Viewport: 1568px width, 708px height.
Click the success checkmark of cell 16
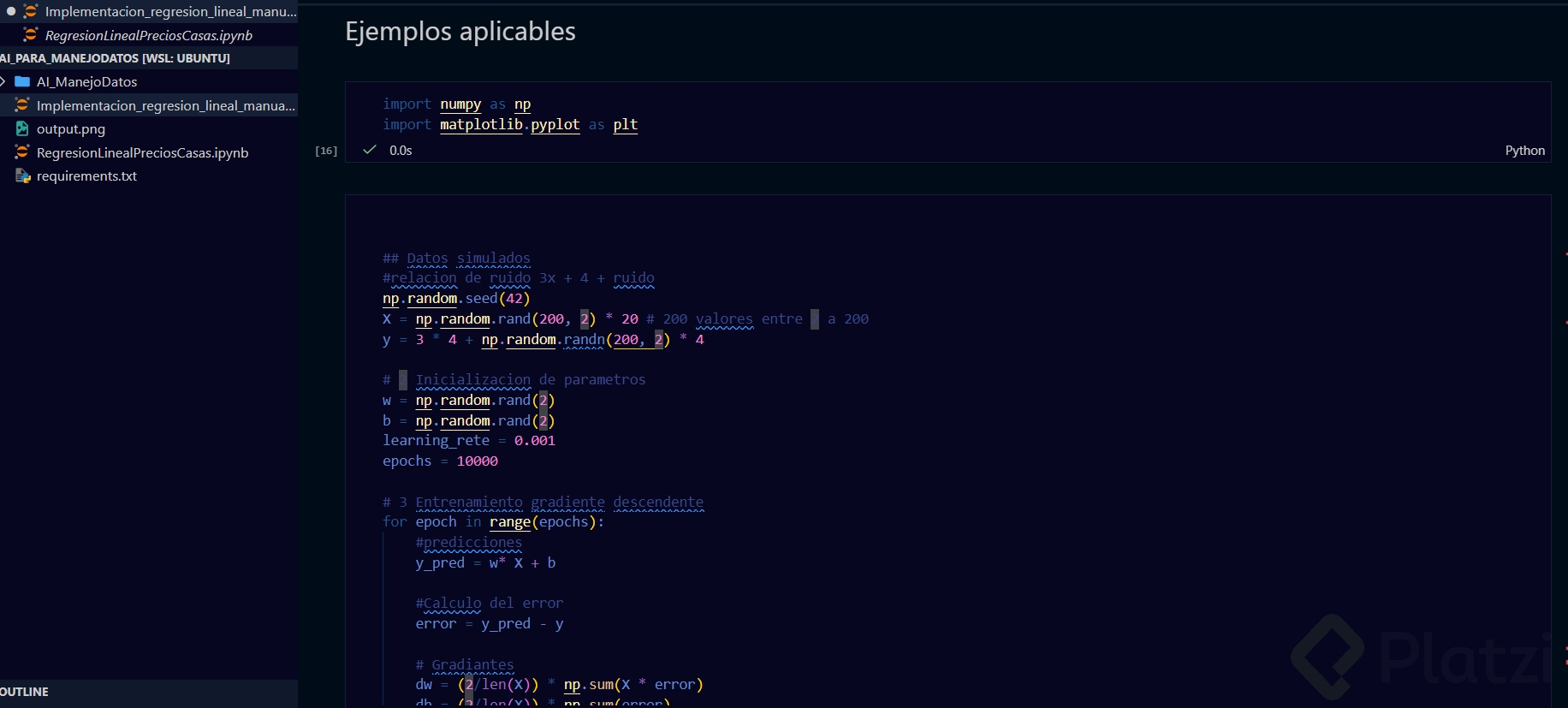[x=370, y=150]
